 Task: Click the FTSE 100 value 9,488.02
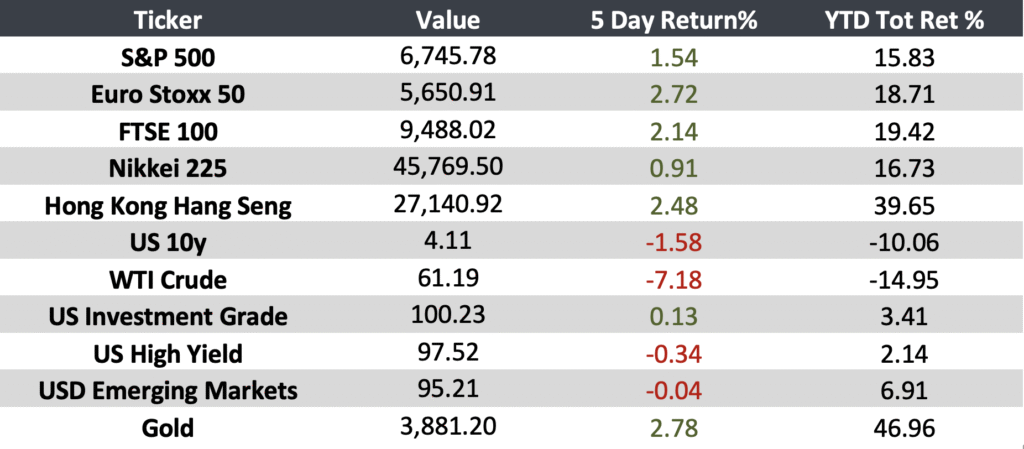pyautogui.click(x=448, y=130)
